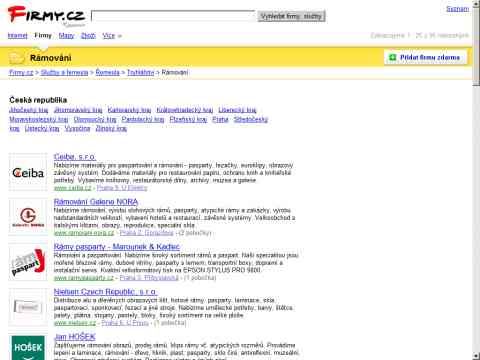Open the green HOŠEK logo thumbnail
Screen dimensions: 480x360
28,348
